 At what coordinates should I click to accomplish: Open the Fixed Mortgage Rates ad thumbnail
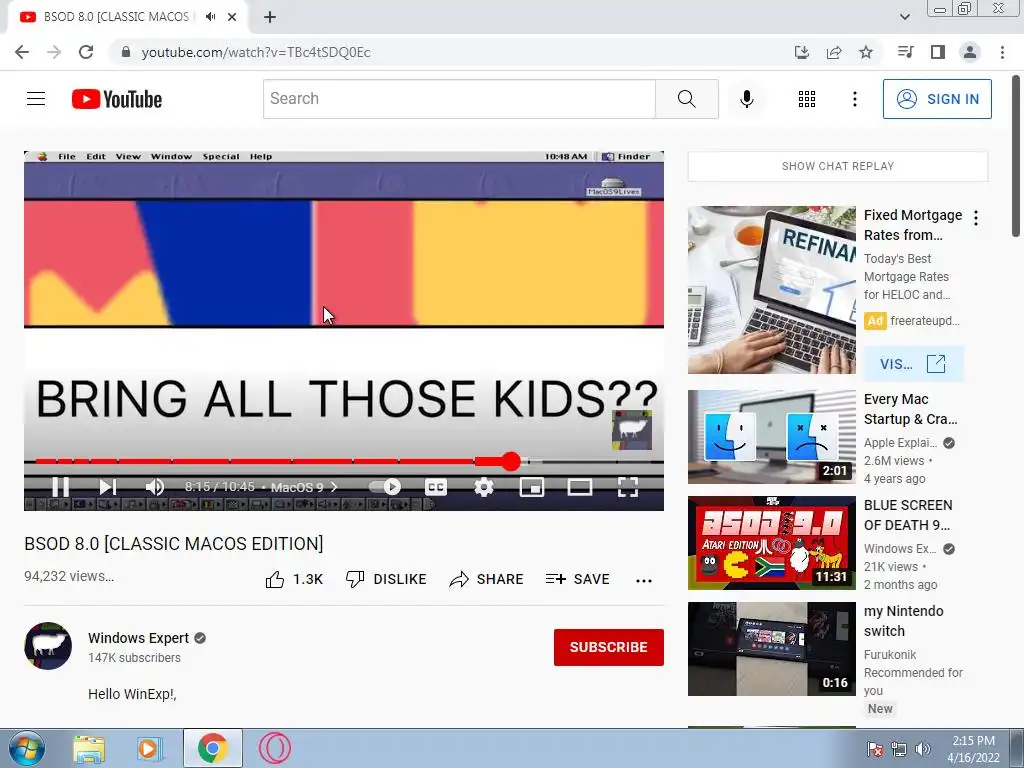pyautogui.click(x=771, y=290)
